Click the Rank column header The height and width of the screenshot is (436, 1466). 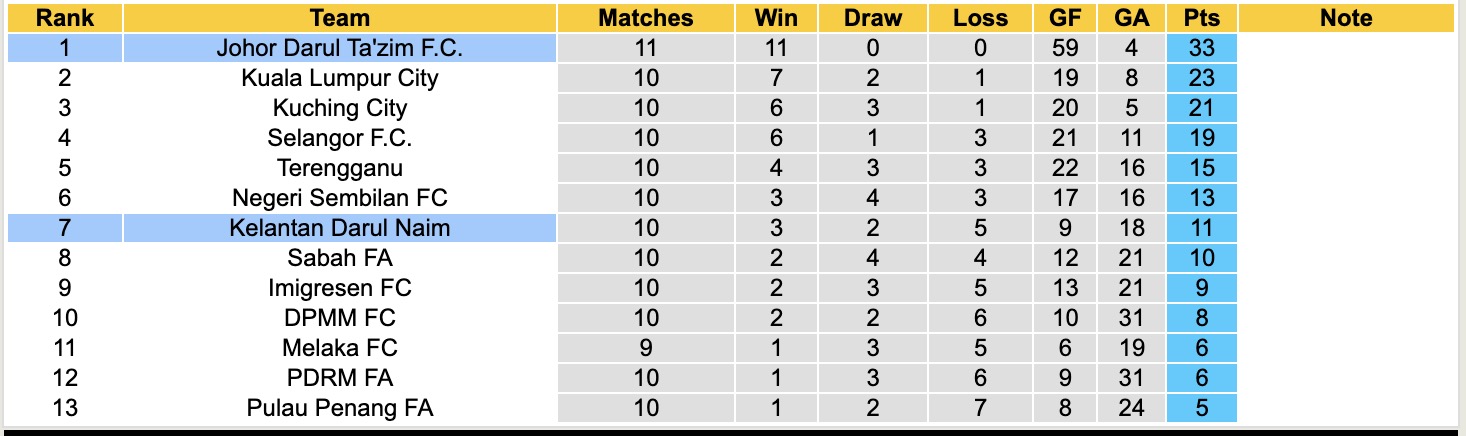(64, 18)
